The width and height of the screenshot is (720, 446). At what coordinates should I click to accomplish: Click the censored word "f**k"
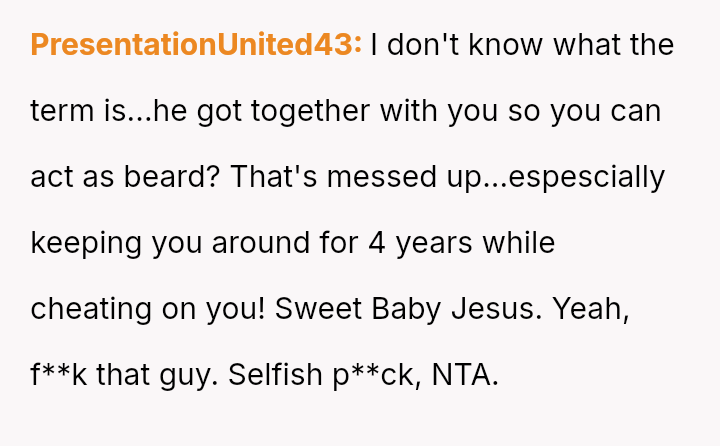(60, 375)
